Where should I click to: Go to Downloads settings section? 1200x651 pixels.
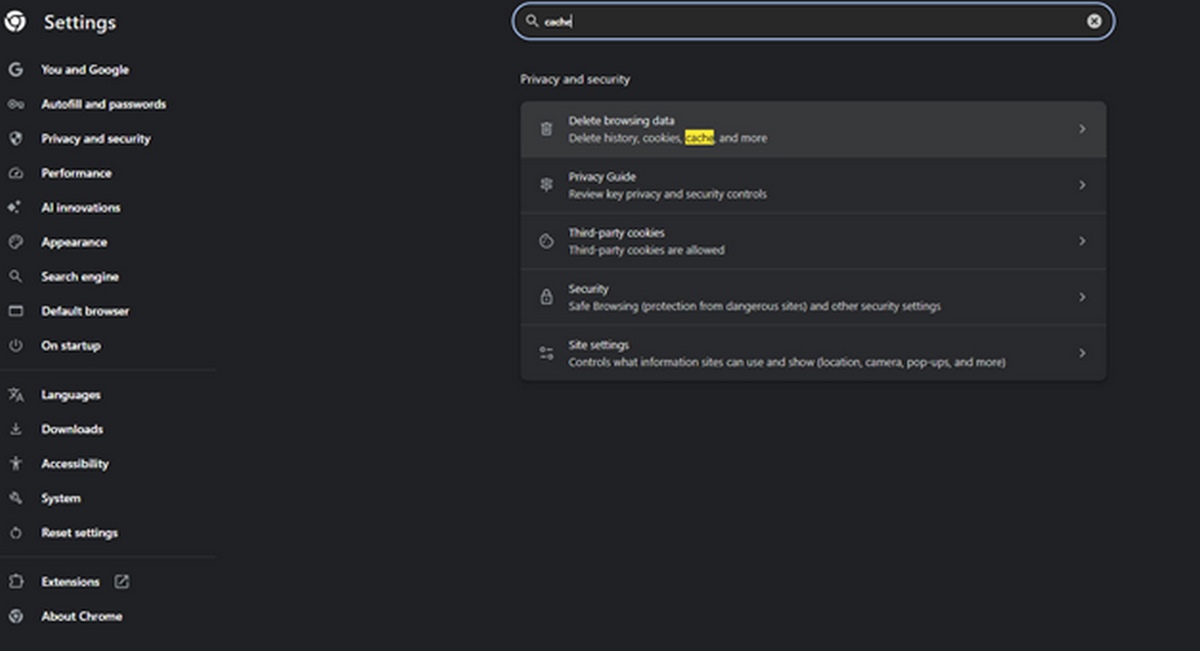pyautogui.click(x=72, y=429)
